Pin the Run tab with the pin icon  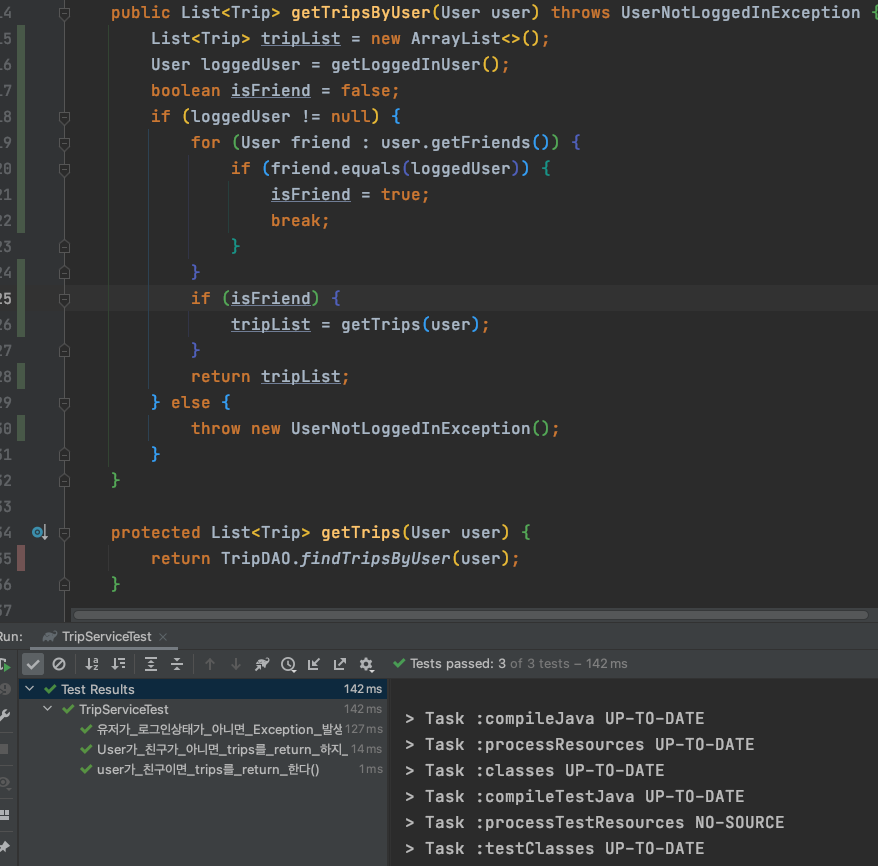[4, 847]
